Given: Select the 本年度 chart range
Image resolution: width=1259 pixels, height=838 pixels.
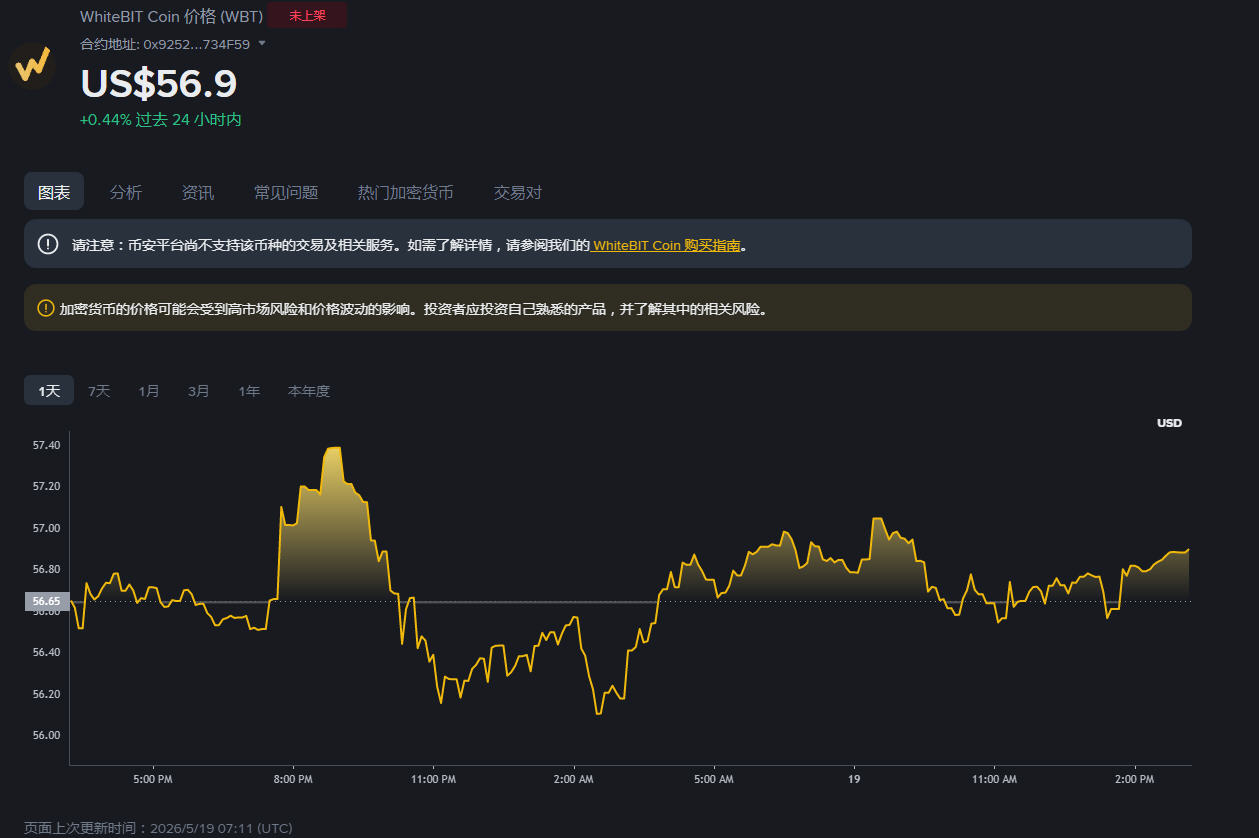Looking at the screenshot, I should [x=309, y=391].
